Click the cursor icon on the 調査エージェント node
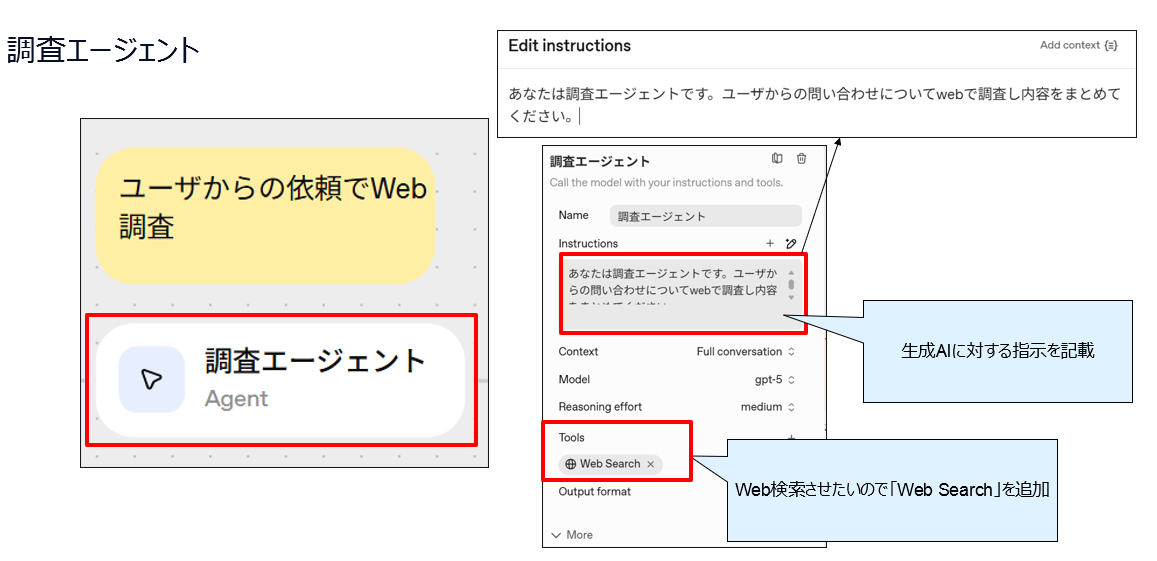Screen dimensions: 1157x561 [151, 379]
